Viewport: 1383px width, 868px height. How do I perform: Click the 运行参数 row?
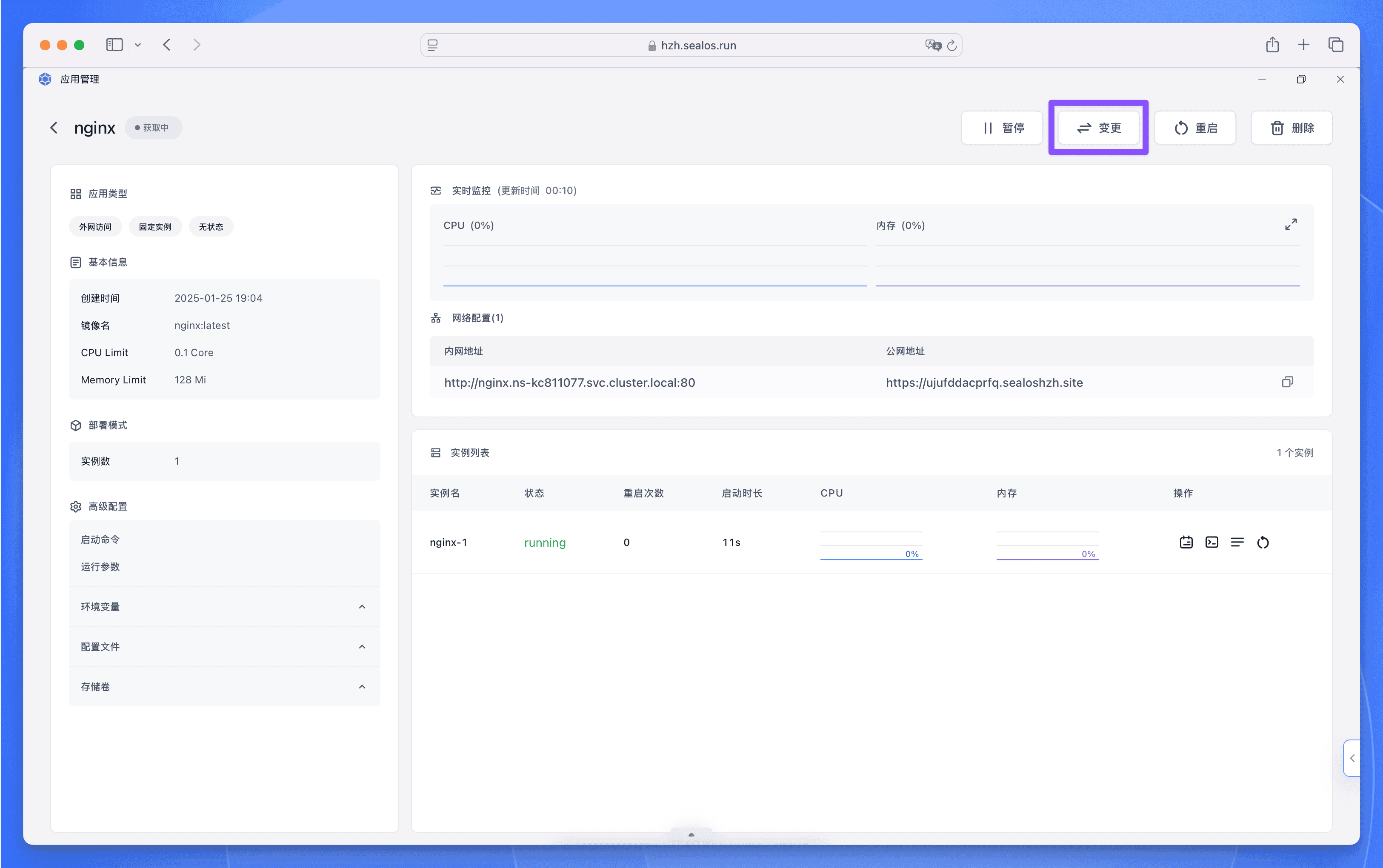pyautogui.click(x=225, y=567)
